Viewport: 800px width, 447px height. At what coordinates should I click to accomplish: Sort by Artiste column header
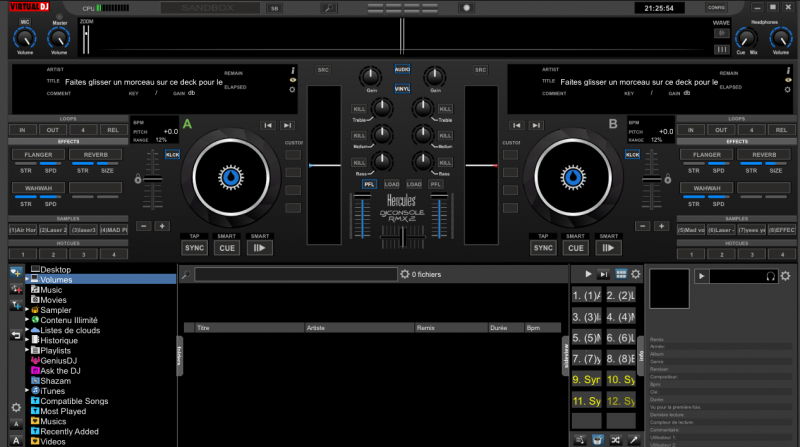359,328
